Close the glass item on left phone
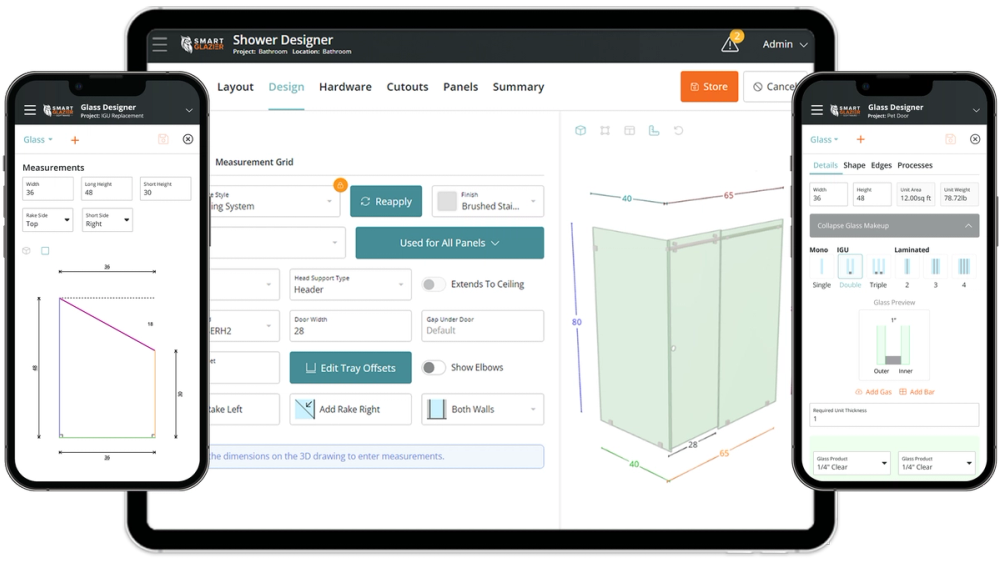 coord(188,139)
